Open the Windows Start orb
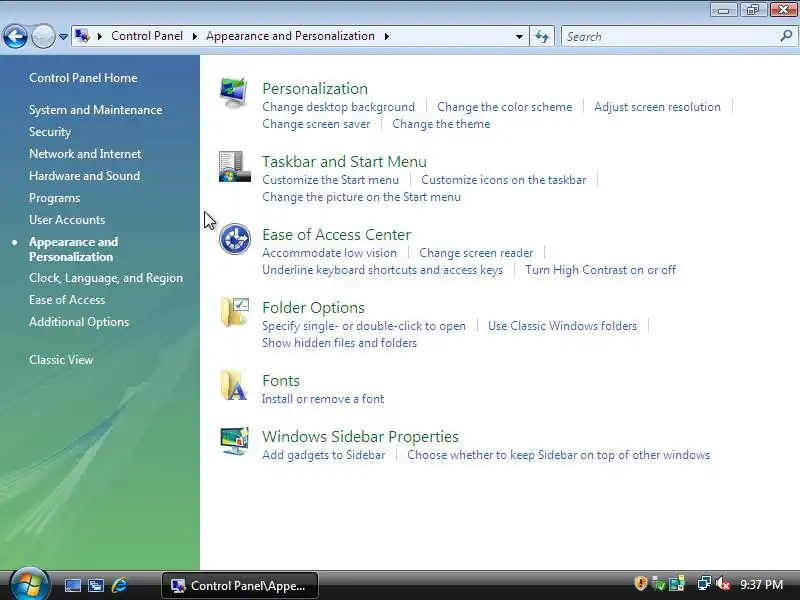This screenshot has height=600, width=800. [x=29, y=585]
